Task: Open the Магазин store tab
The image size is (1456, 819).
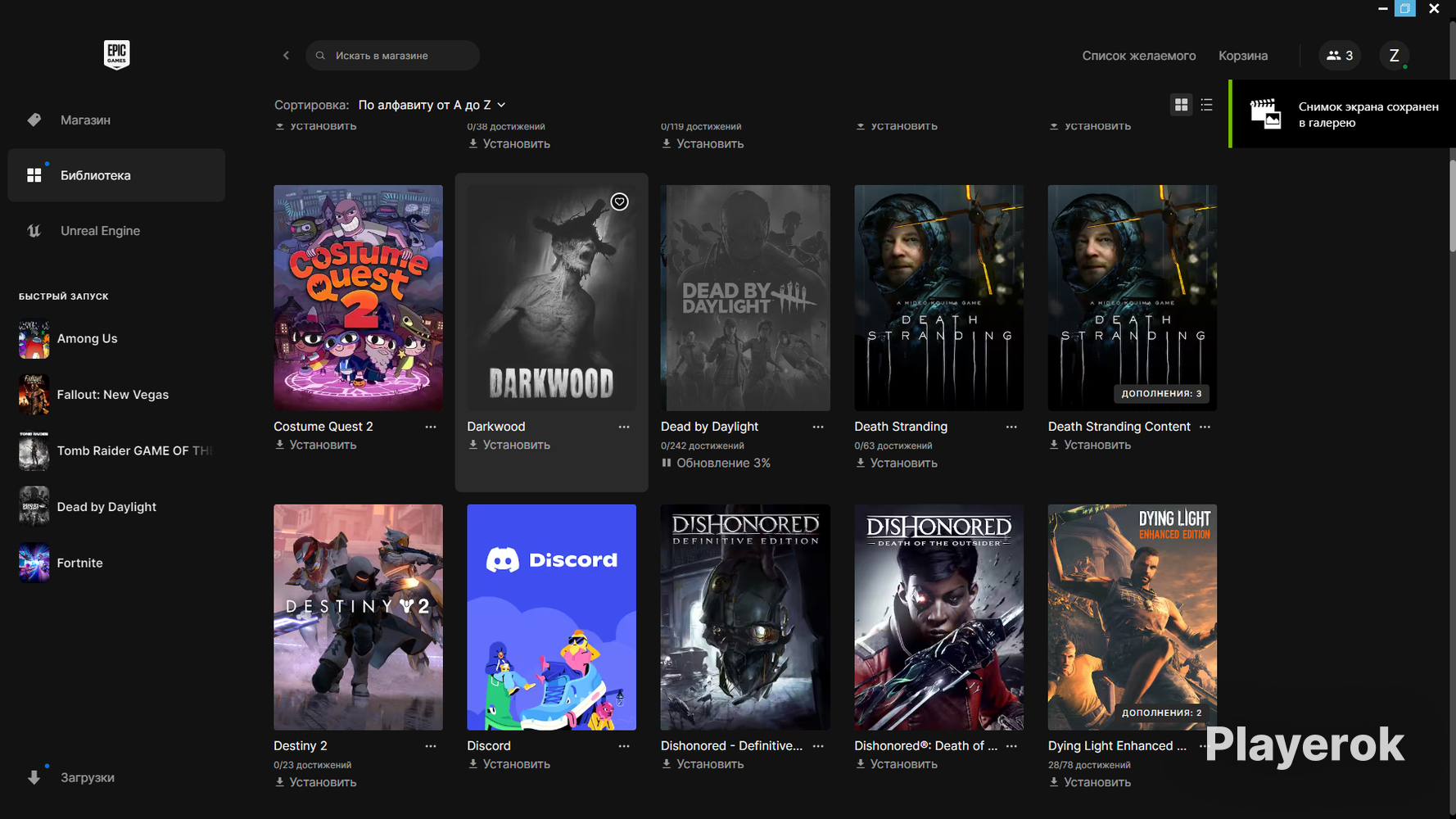Action: coord(116,120)
